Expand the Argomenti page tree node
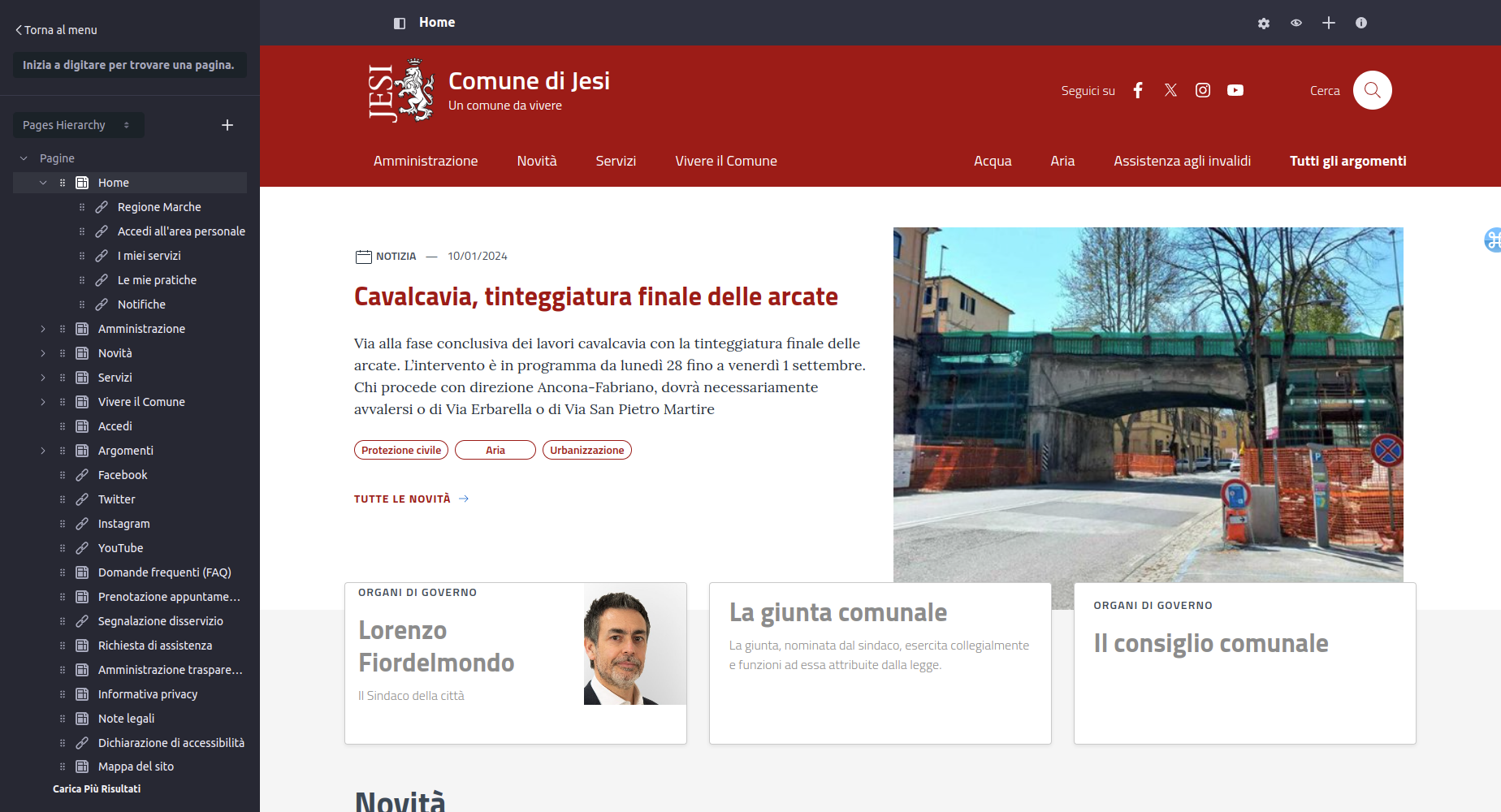The height and width of the screenshot is (812, 1501). point(43,451)
